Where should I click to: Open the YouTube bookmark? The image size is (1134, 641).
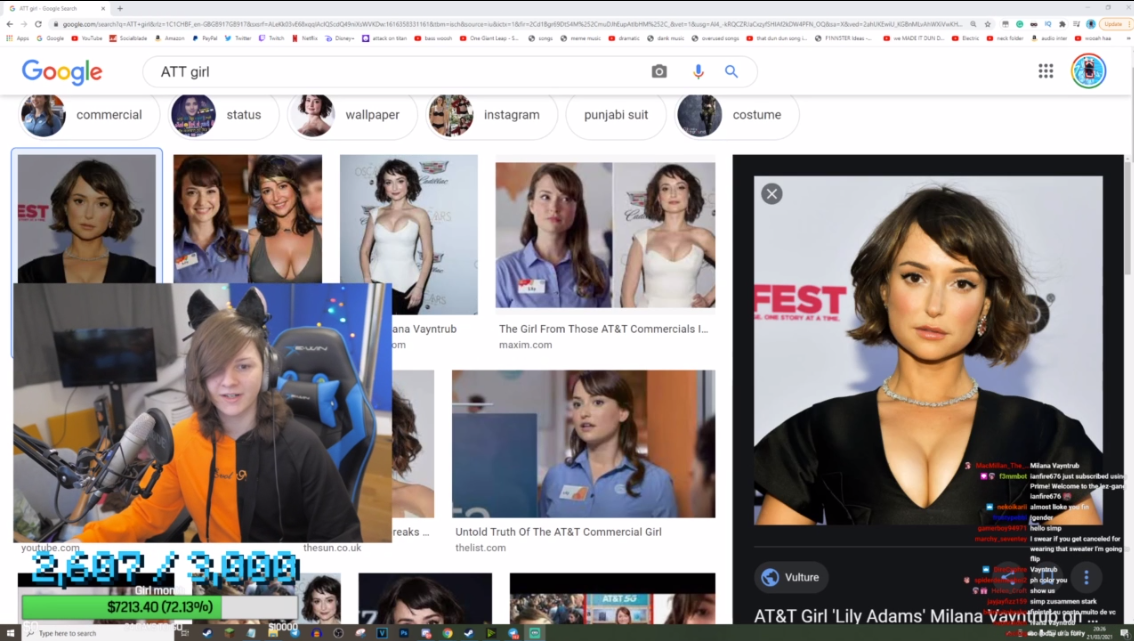[87, 38]
